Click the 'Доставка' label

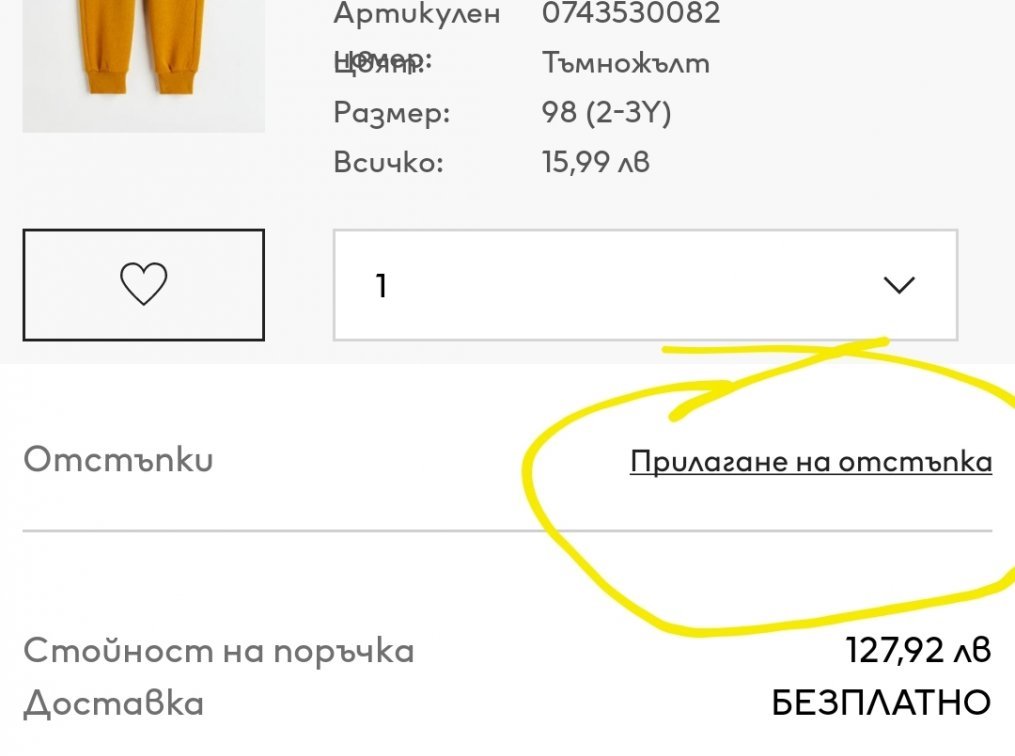click(x=113, y=704)
